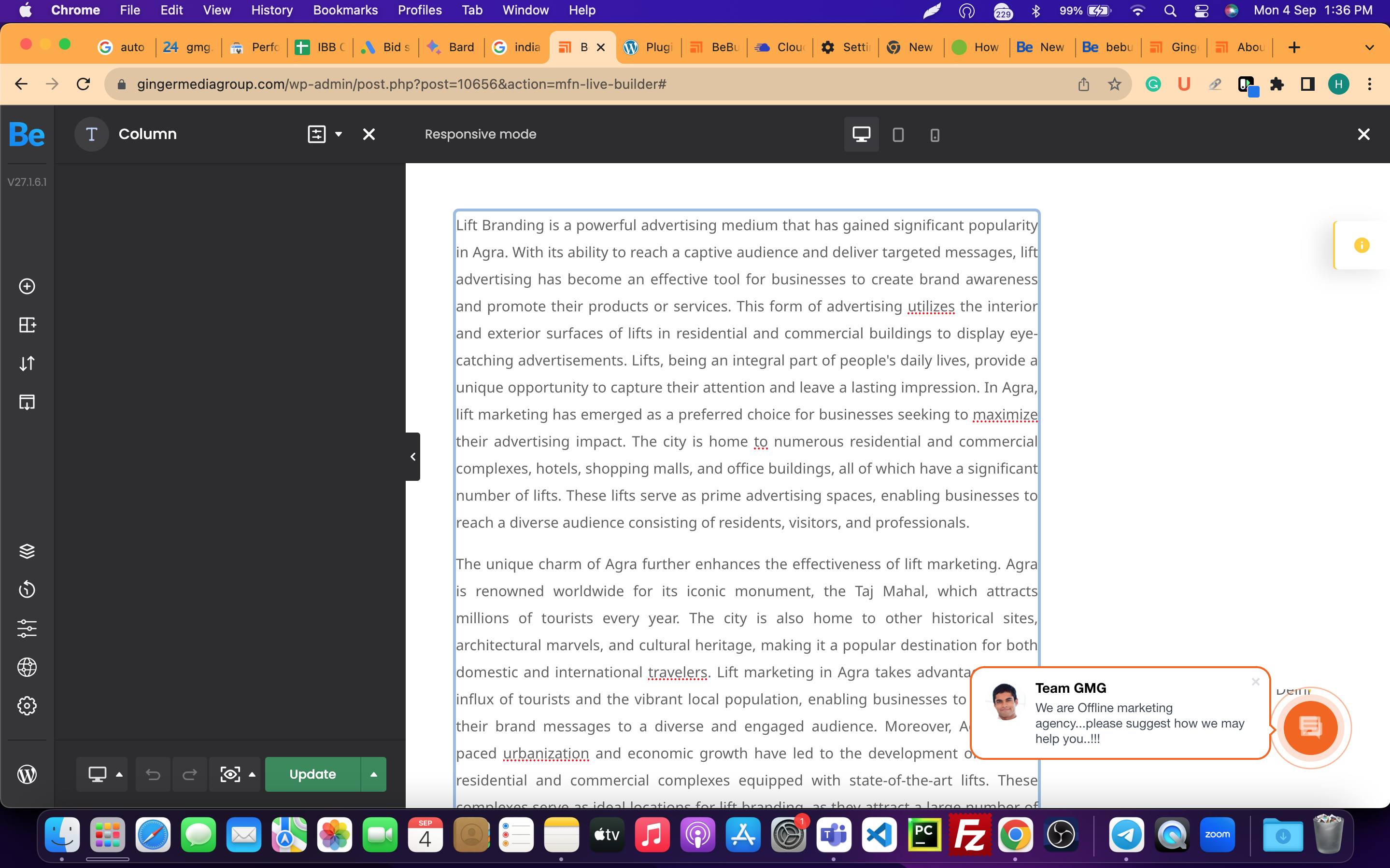Switch to the How tab
This screenshot has height=868, width=1390.
coord(977,47)
